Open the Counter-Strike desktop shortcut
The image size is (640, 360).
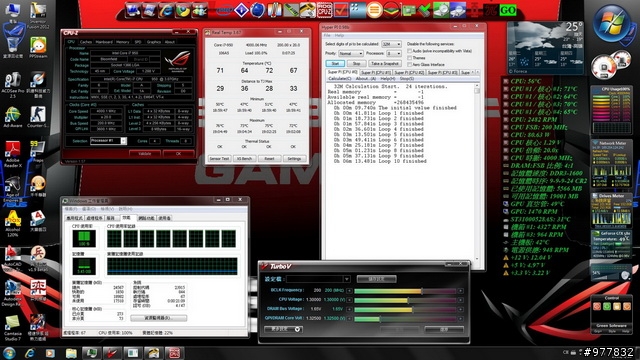(x=38, y=118)
